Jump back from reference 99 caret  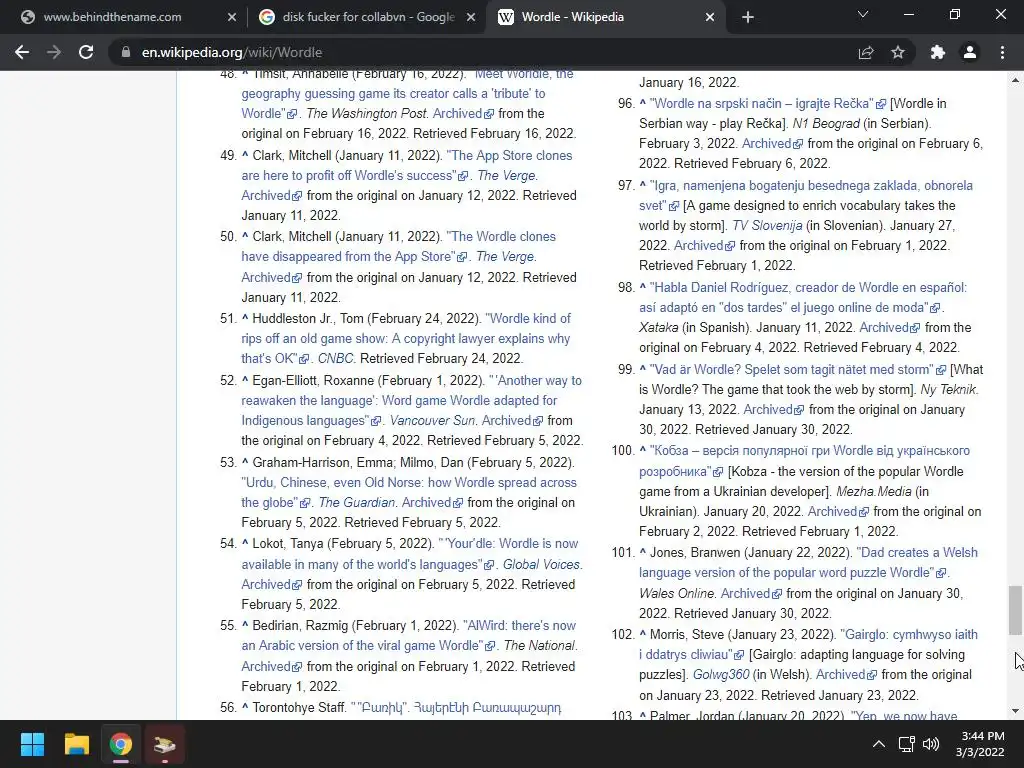643,369
